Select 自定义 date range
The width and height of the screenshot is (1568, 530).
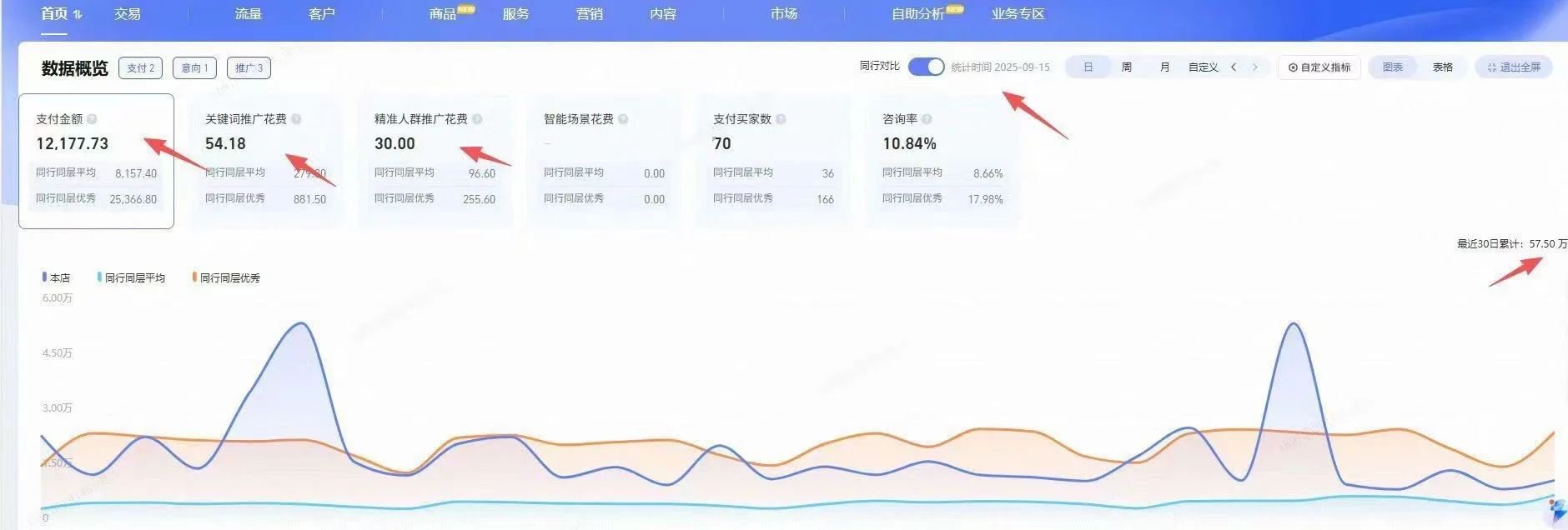(x=1203, y=67)
